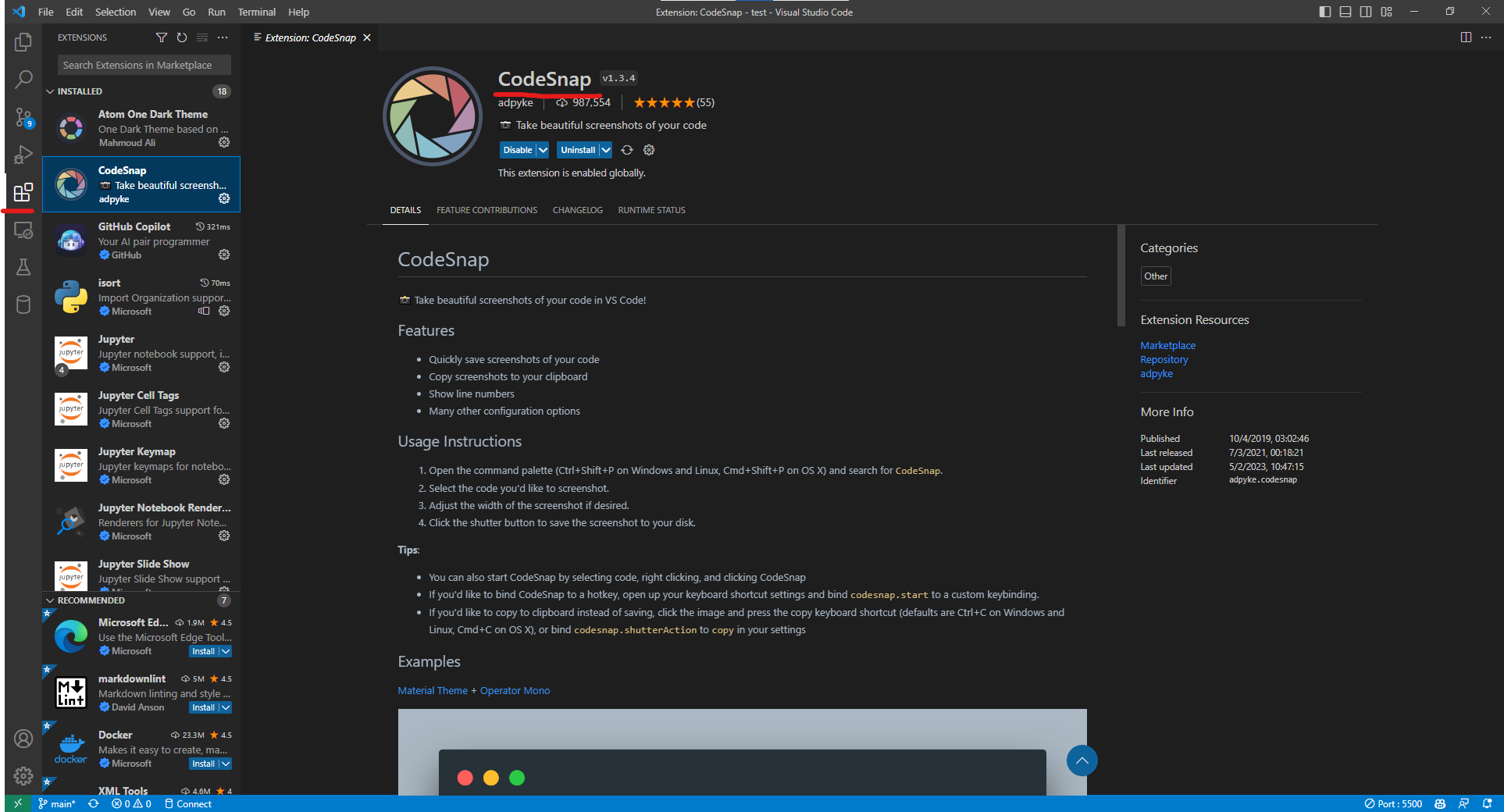1504x812 pixels.
Task: Open manage gear for GitHub Copilot
Action: (x=224, y=255)
